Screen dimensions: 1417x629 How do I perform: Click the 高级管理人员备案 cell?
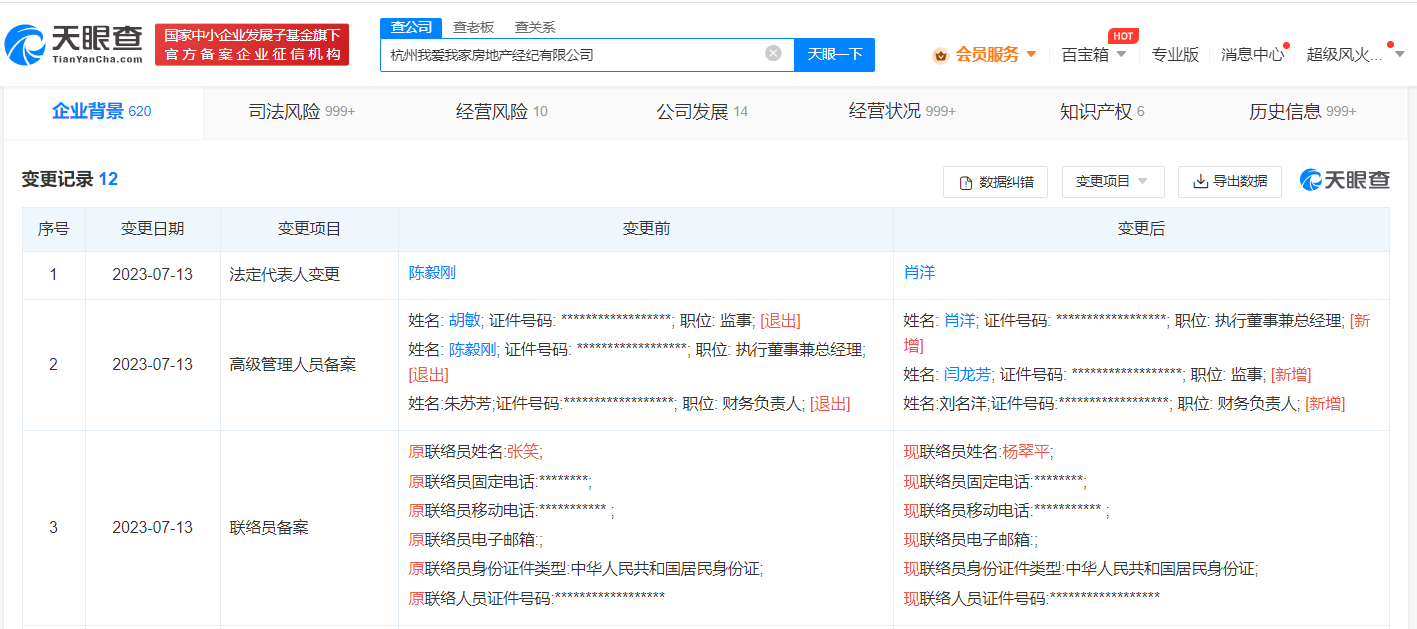coord(309,364)
